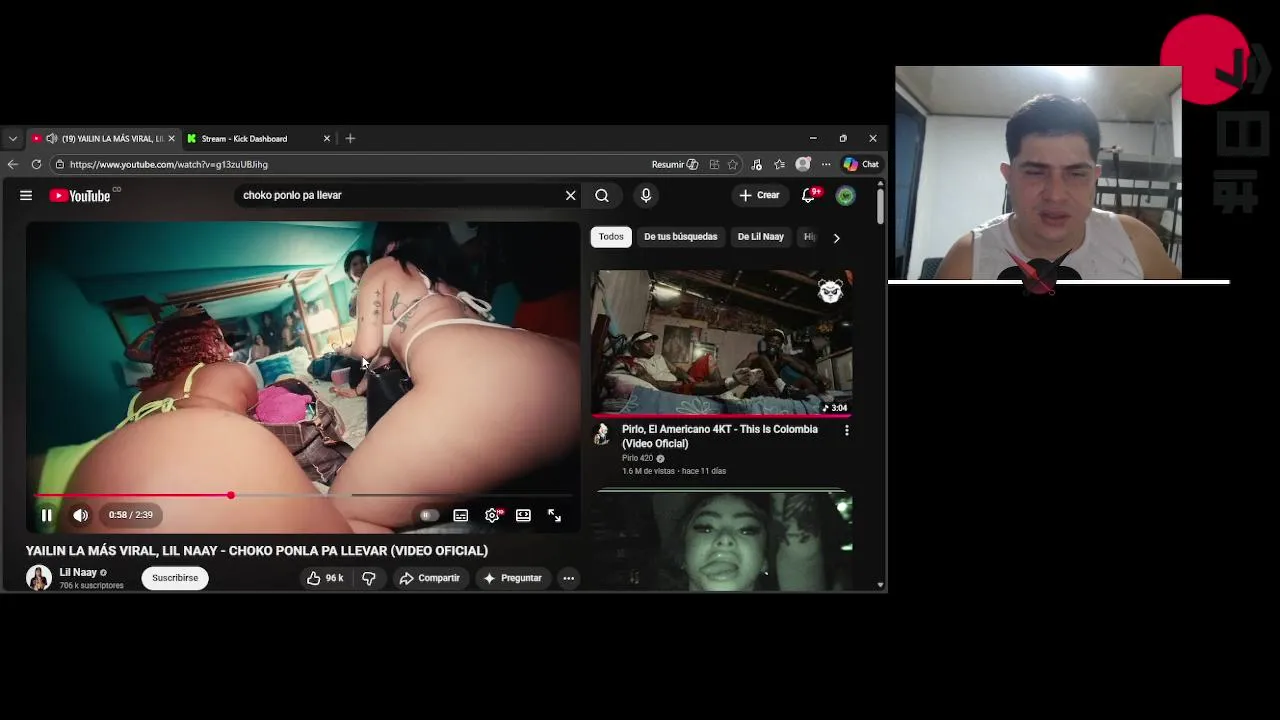Click the scrollbar down arrow
Screen dimensions: 1280x720
(880, 585)
